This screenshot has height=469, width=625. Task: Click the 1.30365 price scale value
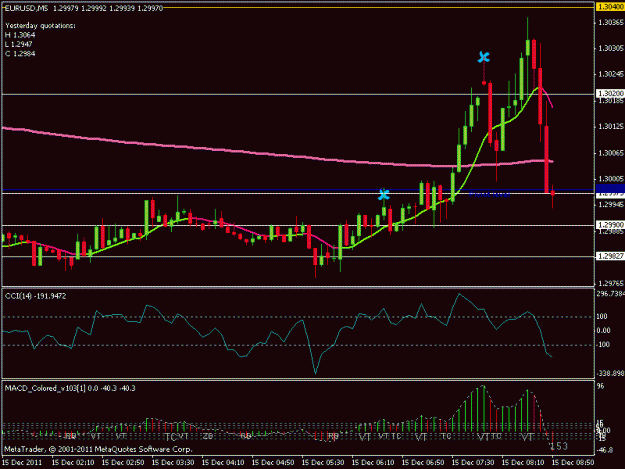611,23
